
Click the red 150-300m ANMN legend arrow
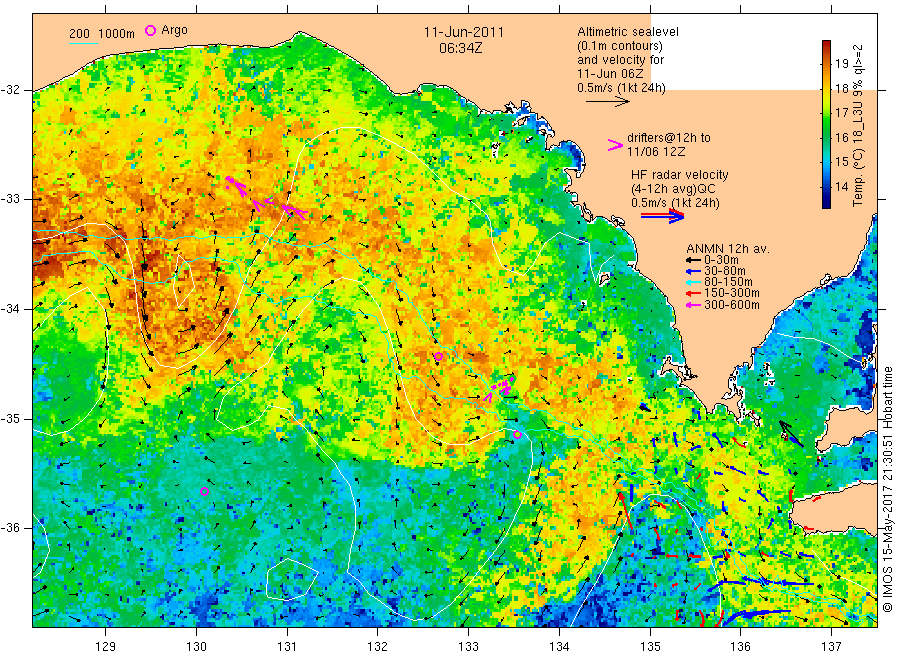click(693, 293)
